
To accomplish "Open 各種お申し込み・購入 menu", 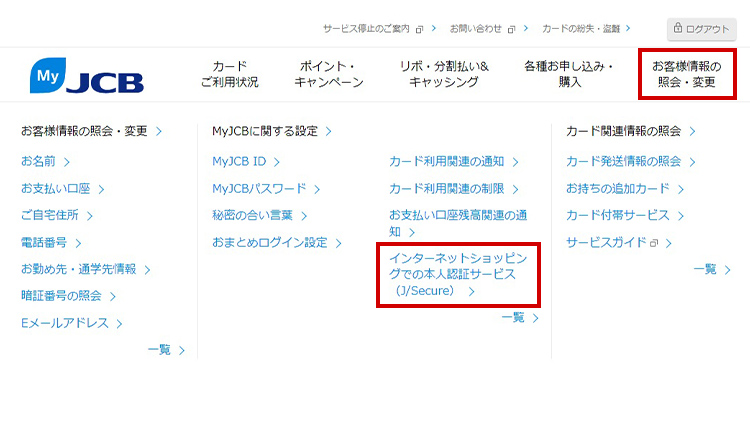I will click(x=569, y=74).
